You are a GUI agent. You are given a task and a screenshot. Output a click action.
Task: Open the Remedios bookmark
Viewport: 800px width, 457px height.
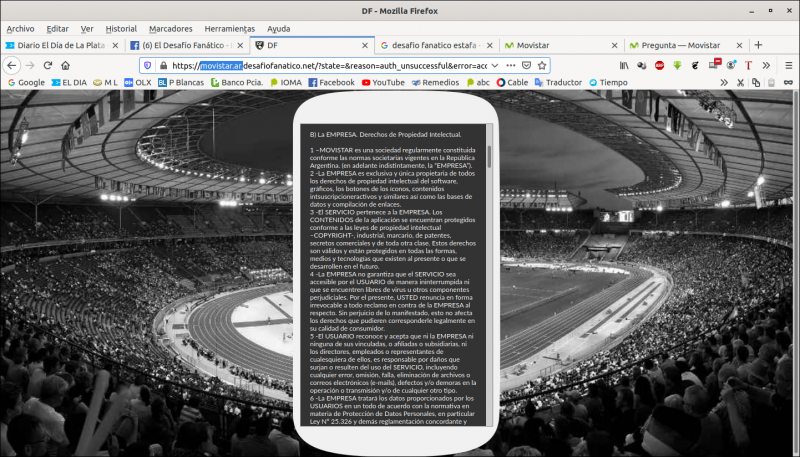(435, 82)
